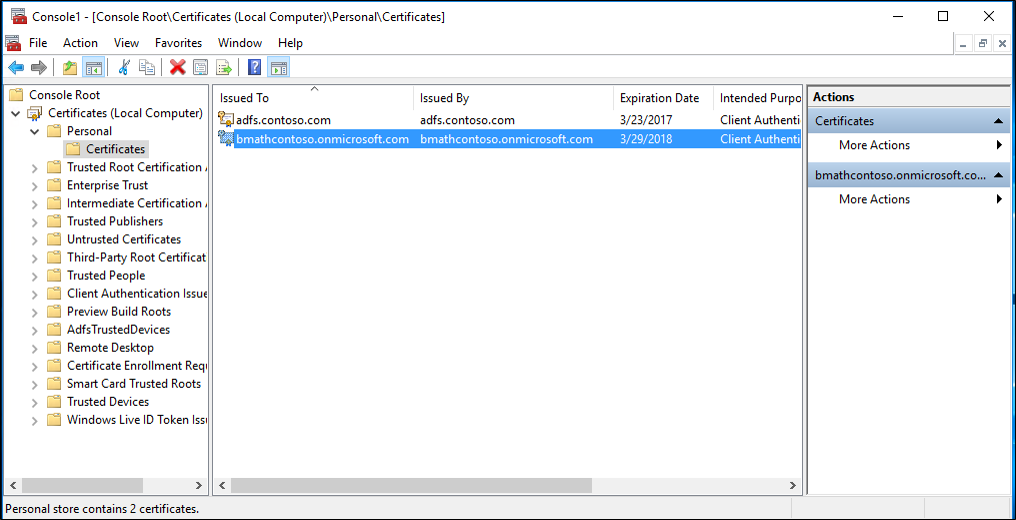Click the certificate list horizontal scrollbar thumb
This screenshot has width=1016, height=520.
[411, 485]
